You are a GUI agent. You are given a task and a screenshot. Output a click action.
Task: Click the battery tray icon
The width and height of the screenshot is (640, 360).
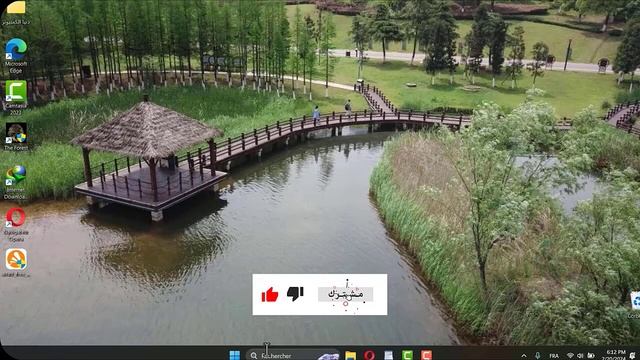(591, 356)
